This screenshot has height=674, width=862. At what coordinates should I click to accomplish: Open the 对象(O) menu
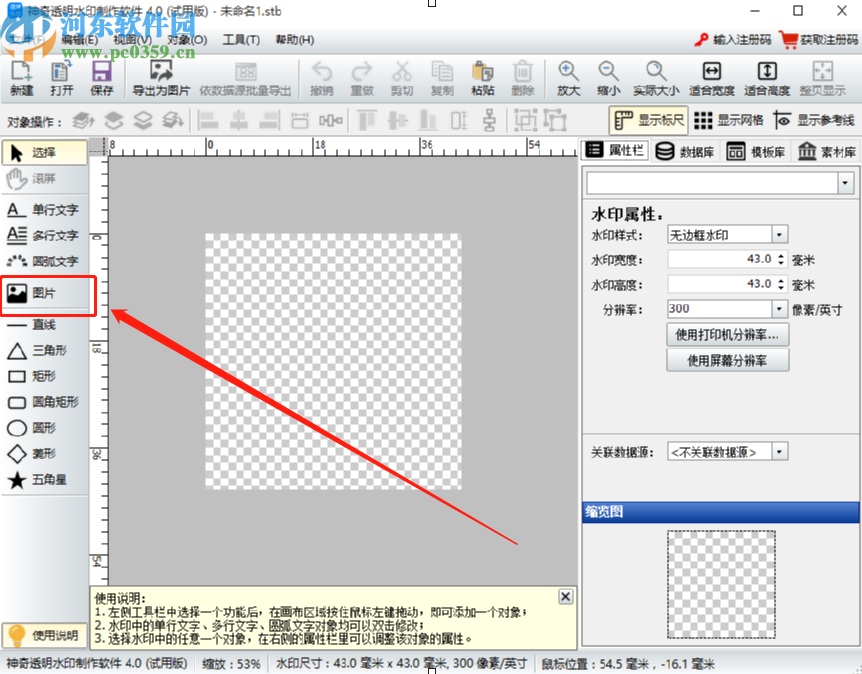pyautogui.click(x=187, y=40)
